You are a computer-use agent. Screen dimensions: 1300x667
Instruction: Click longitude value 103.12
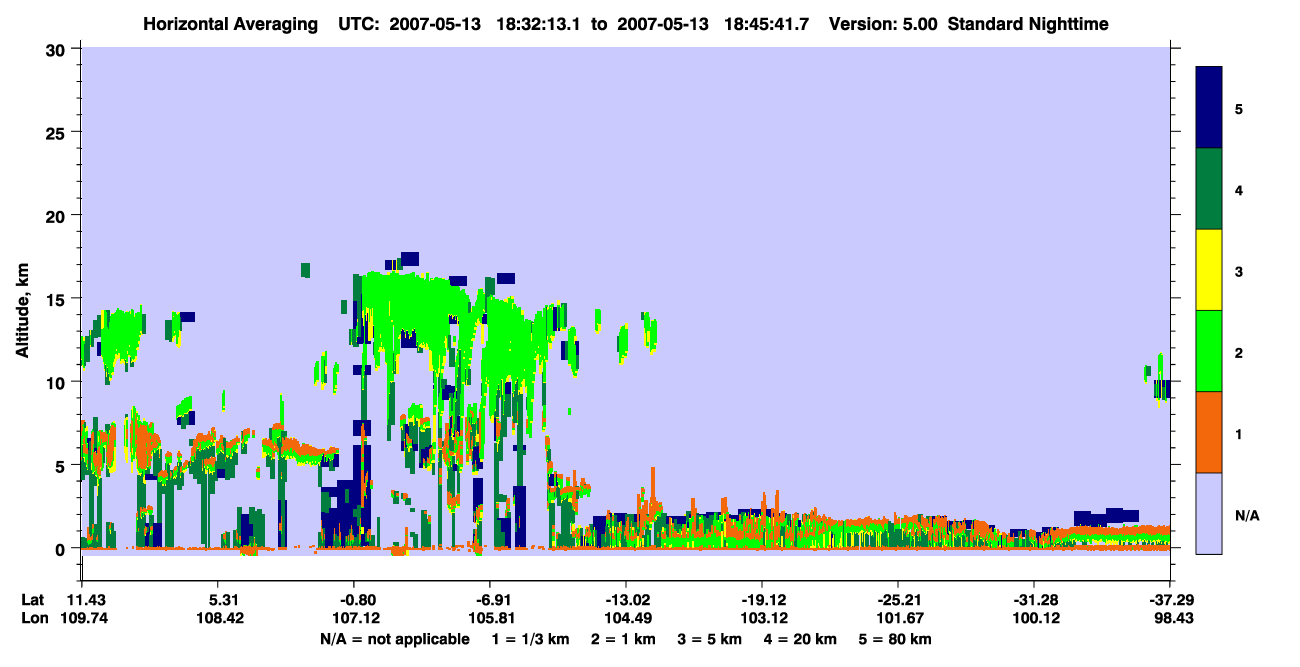762,619
